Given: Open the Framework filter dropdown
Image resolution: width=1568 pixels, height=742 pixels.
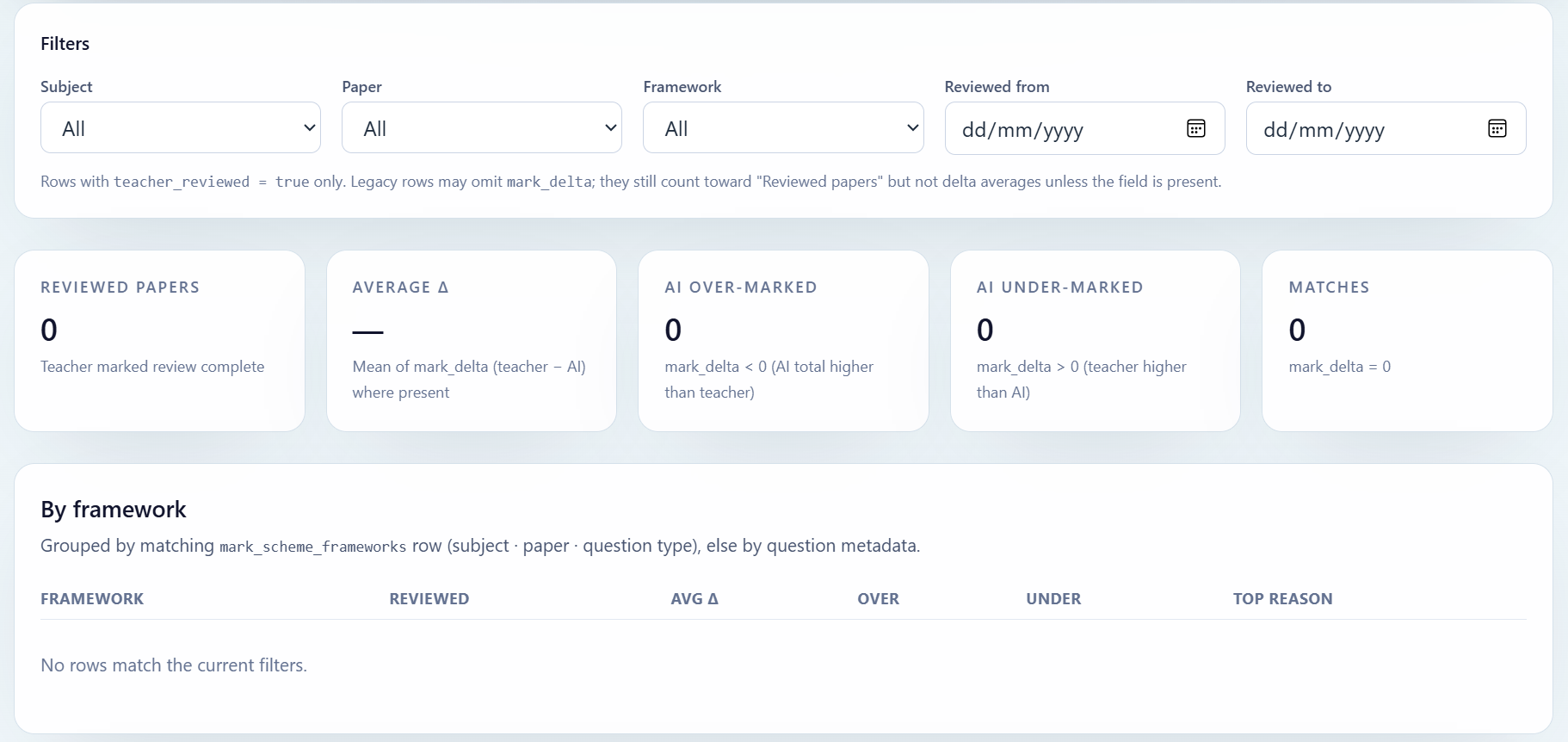Looking at the screenshot, I should coord(783,128).
